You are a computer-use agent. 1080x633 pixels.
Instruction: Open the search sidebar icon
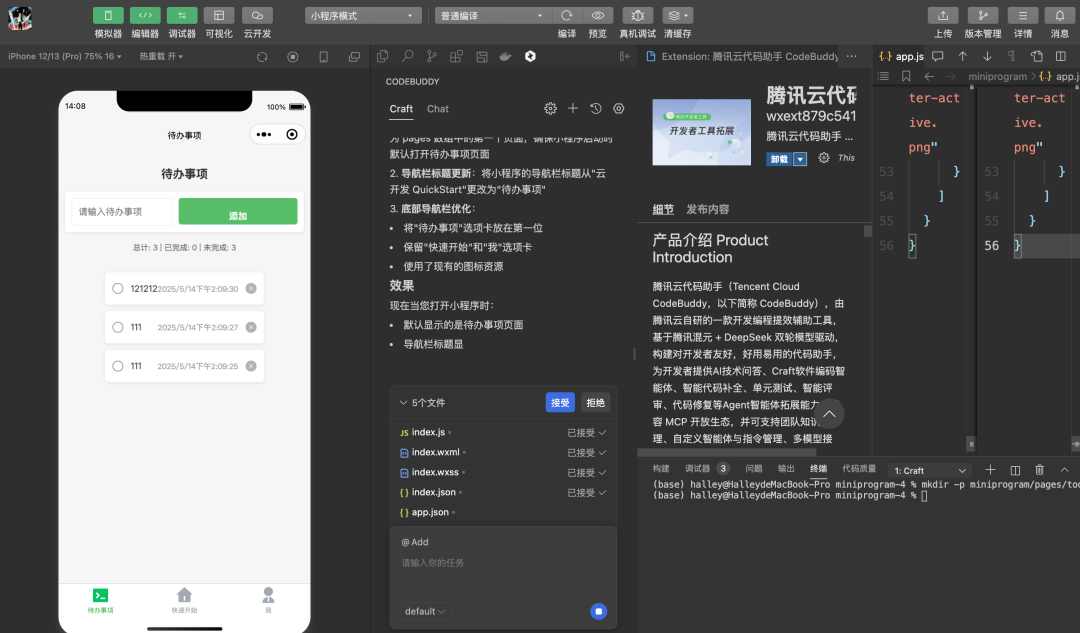tap(408, 56)
